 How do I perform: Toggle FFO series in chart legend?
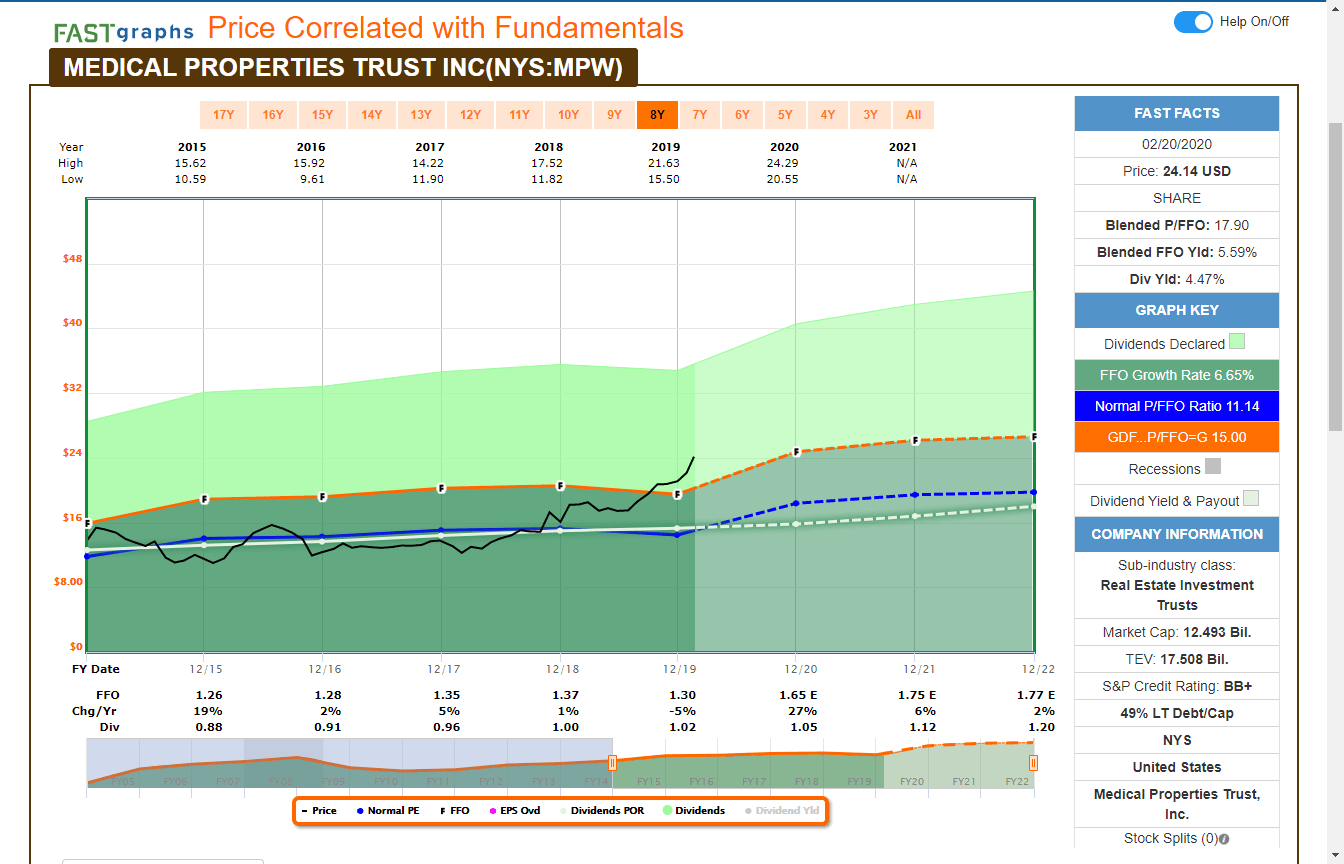click(455, 811)
